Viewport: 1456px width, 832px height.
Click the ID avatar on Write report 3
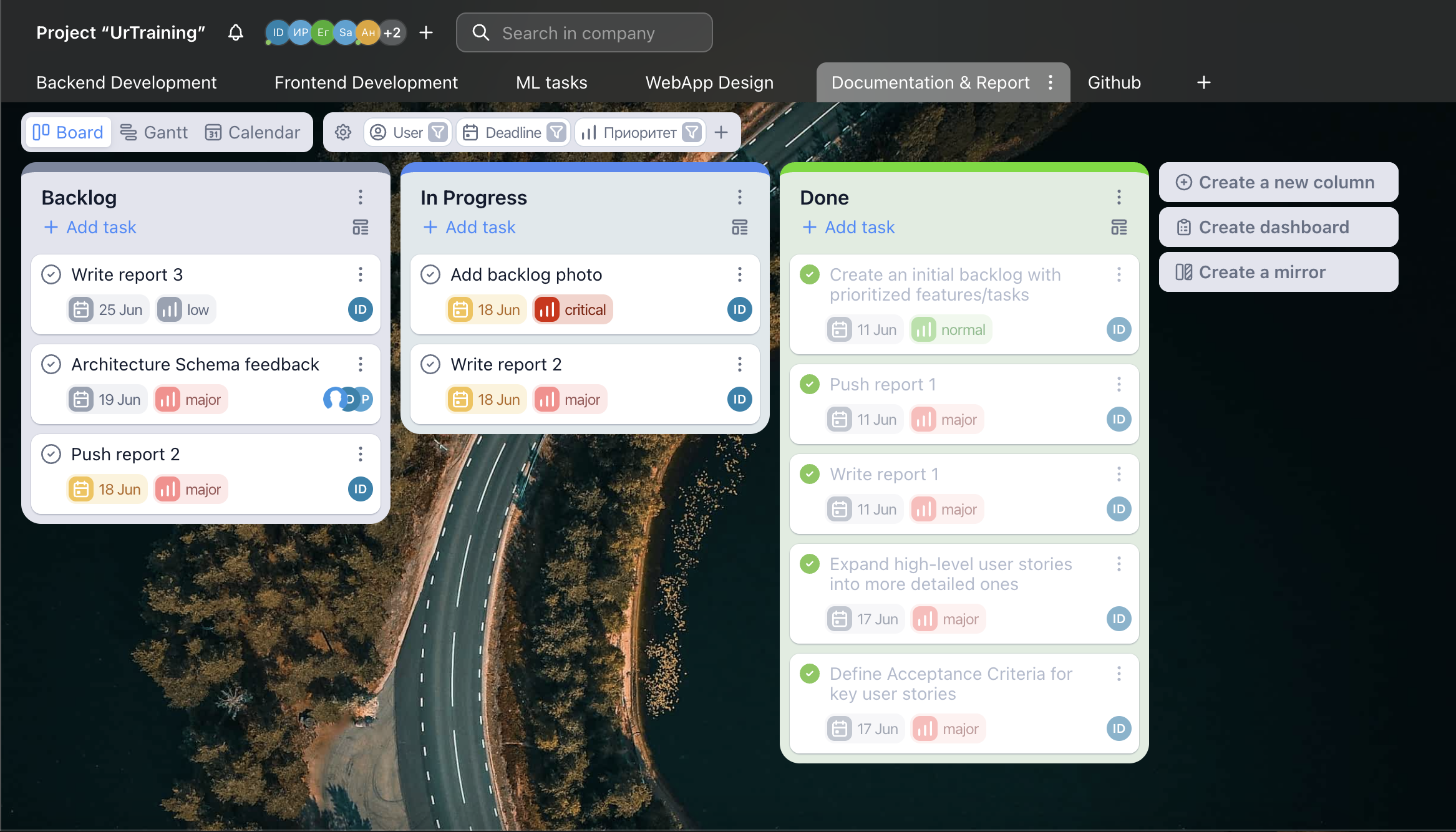(360, 309)
